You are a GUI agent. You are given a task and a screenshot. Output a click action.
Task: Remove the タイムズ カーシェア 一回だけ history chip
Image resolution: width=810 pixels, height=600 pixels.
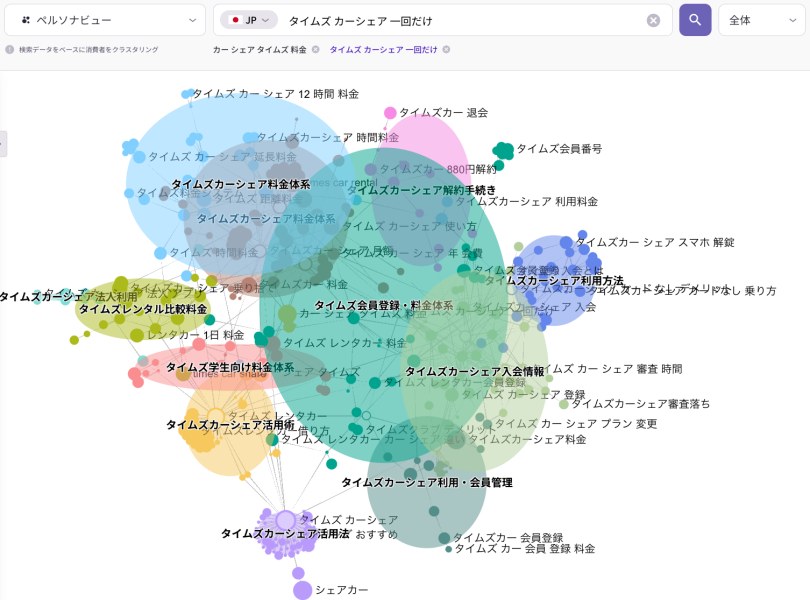pos(446,50)
